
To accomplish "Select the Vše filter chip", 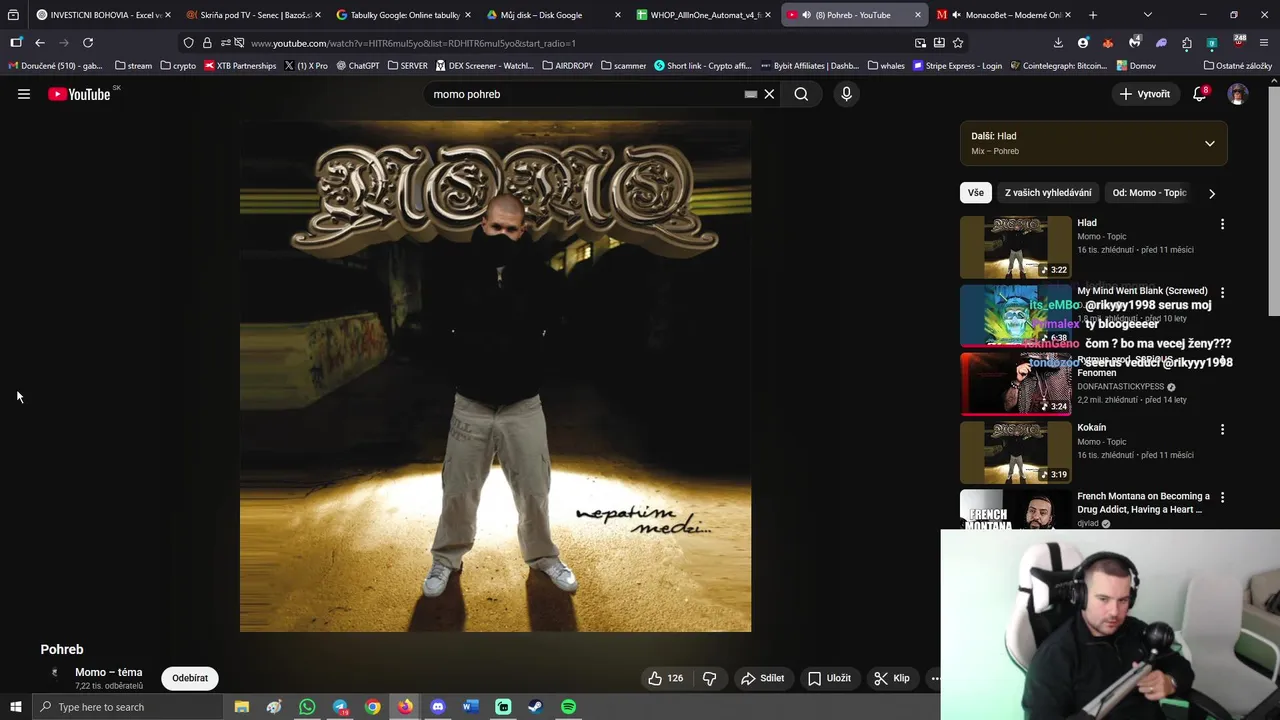I will point(975,193).
